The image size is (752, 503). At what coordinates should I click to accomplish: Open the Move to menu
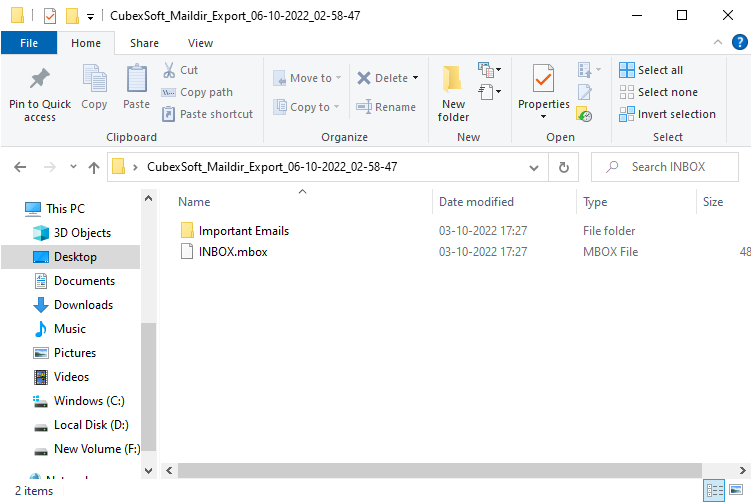click(x=307, y=78)
